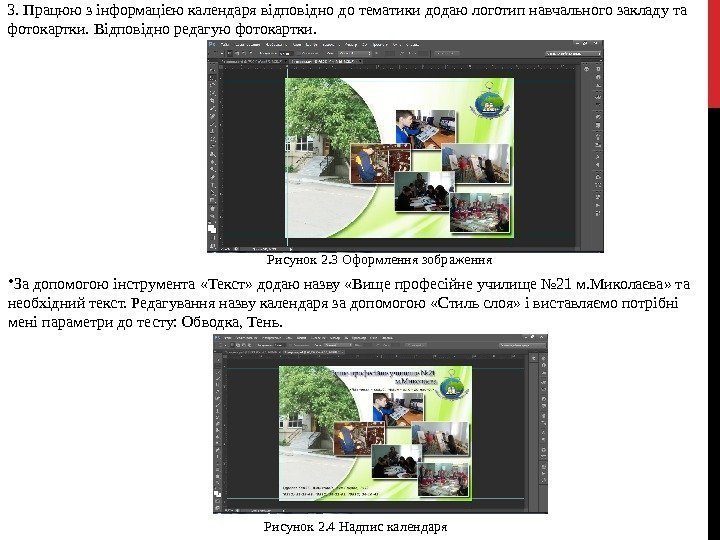Click the school logo on Figure 2.3 canvas

click(x=489, y=101)
